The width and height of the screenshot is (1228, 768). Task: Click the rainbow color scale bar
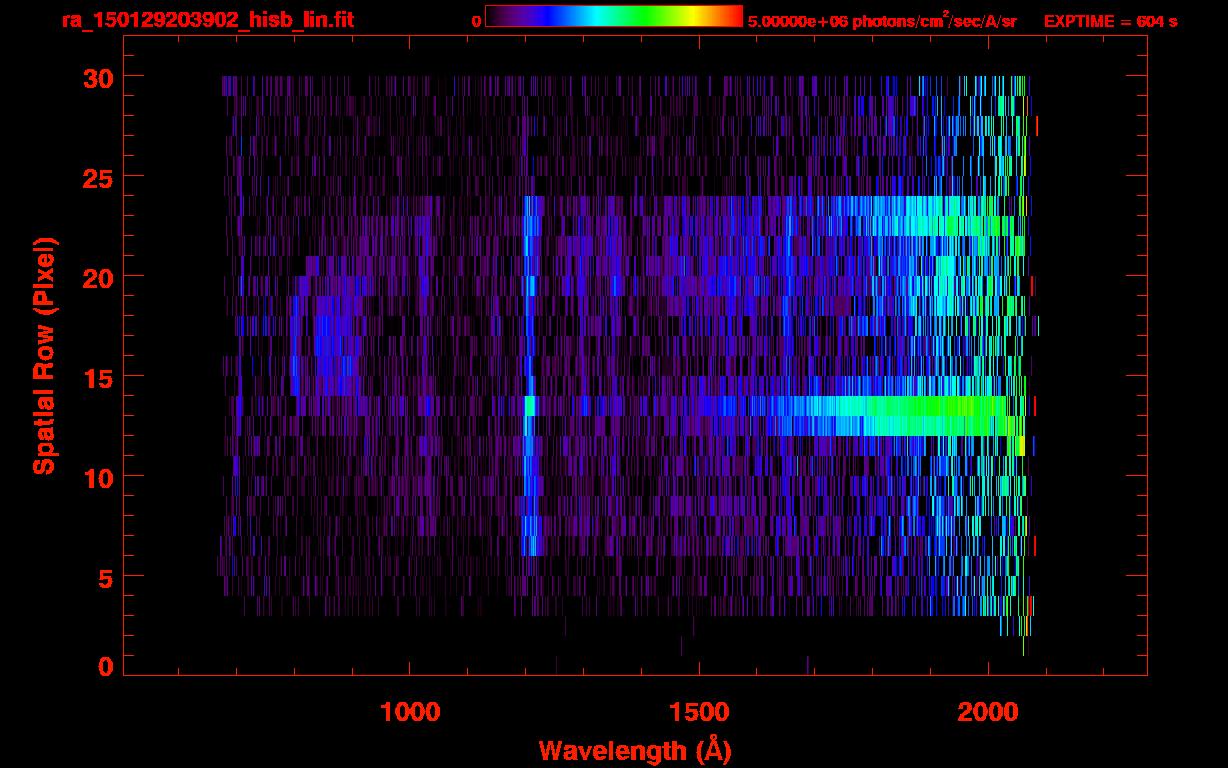(x=614, y=16)
